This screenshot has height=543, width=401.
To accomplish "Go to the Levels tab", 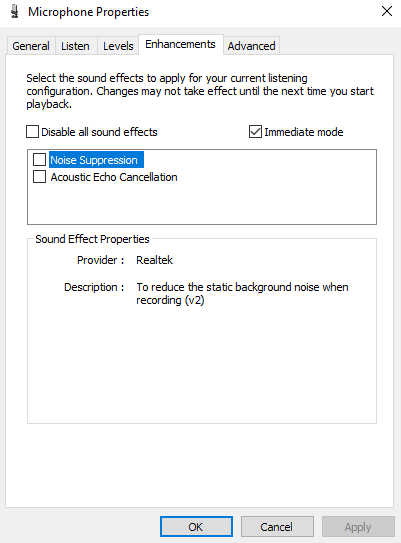I will tap(118, 46).
